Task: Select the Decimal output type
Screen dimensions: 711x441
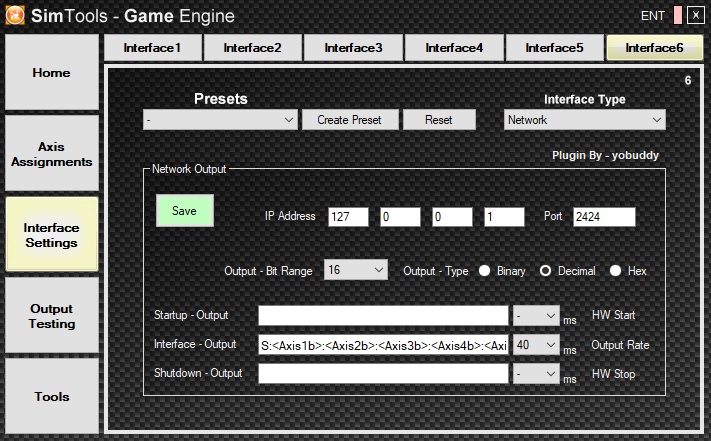Action: click(x=546, y=271)
